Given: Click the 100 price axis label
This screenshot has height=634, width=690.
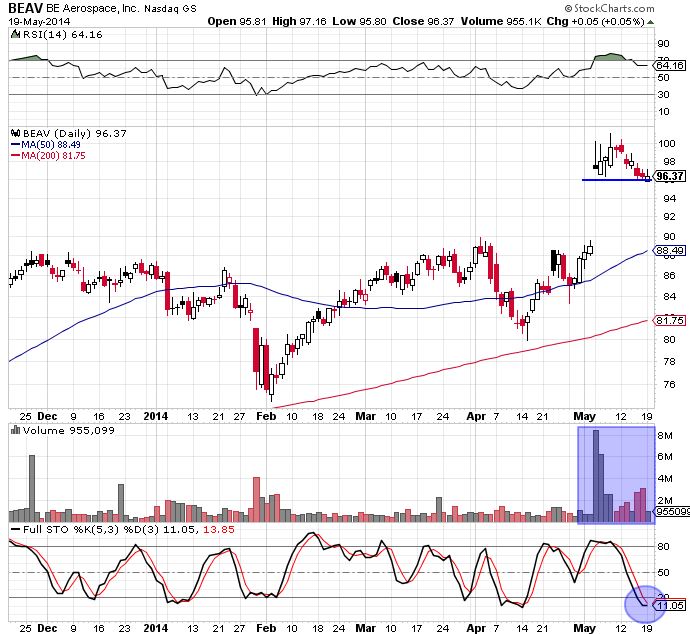Looking at the screenshot, I should (x=667, y=143).
